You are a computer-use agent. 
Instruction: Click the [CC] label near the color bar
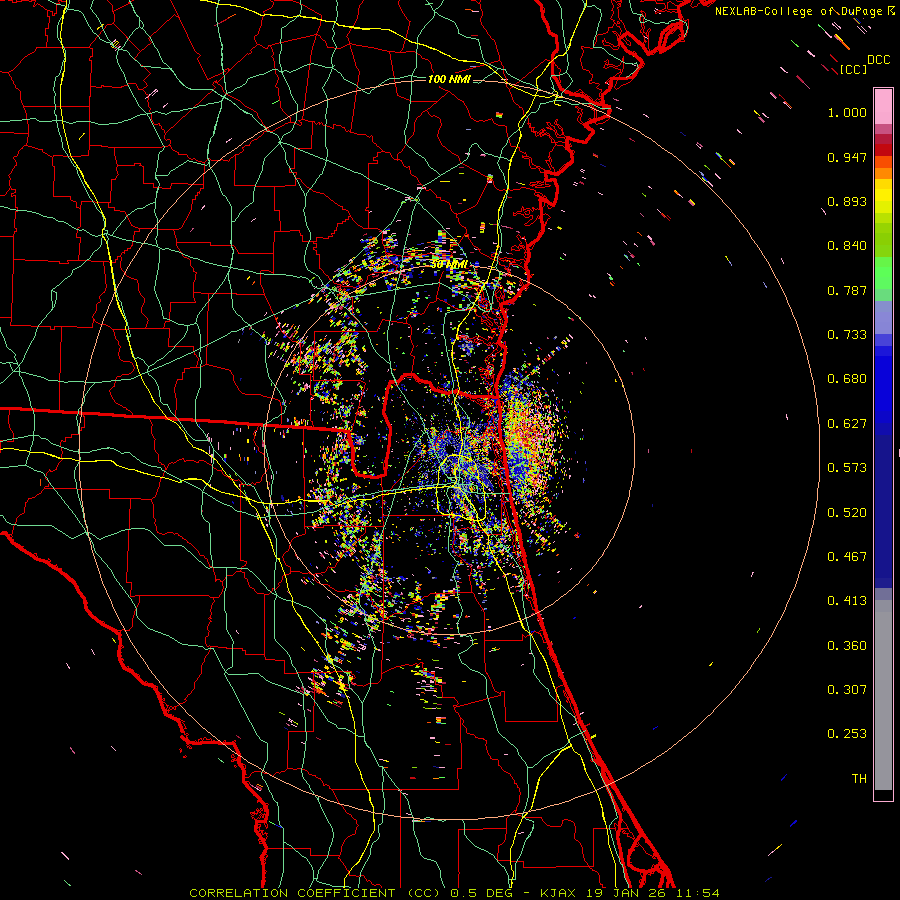point(853,70)
